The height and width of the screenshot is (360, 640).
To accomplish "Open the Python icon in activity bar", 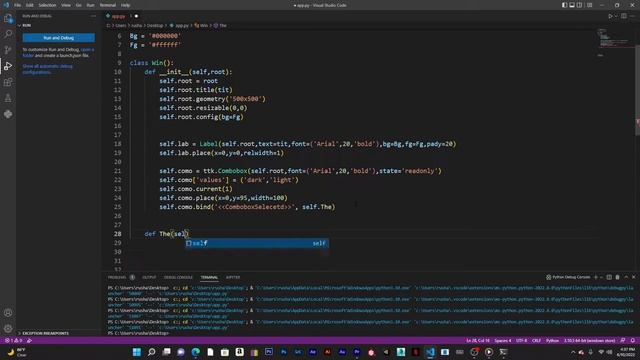I will point(8,114).
